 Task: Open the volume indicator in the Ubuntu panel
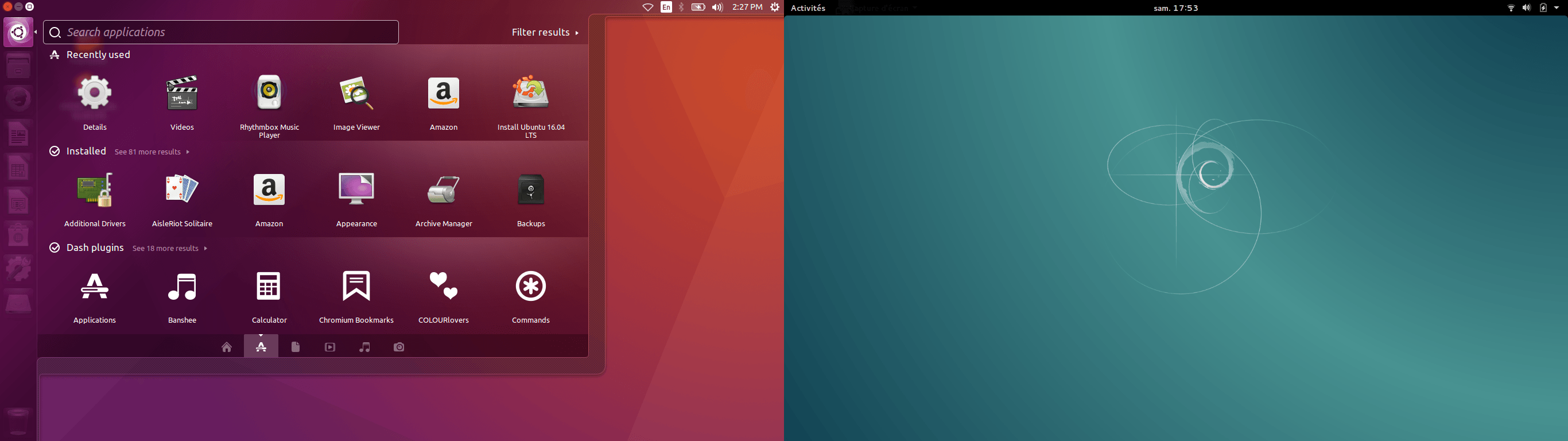(717, 7)
